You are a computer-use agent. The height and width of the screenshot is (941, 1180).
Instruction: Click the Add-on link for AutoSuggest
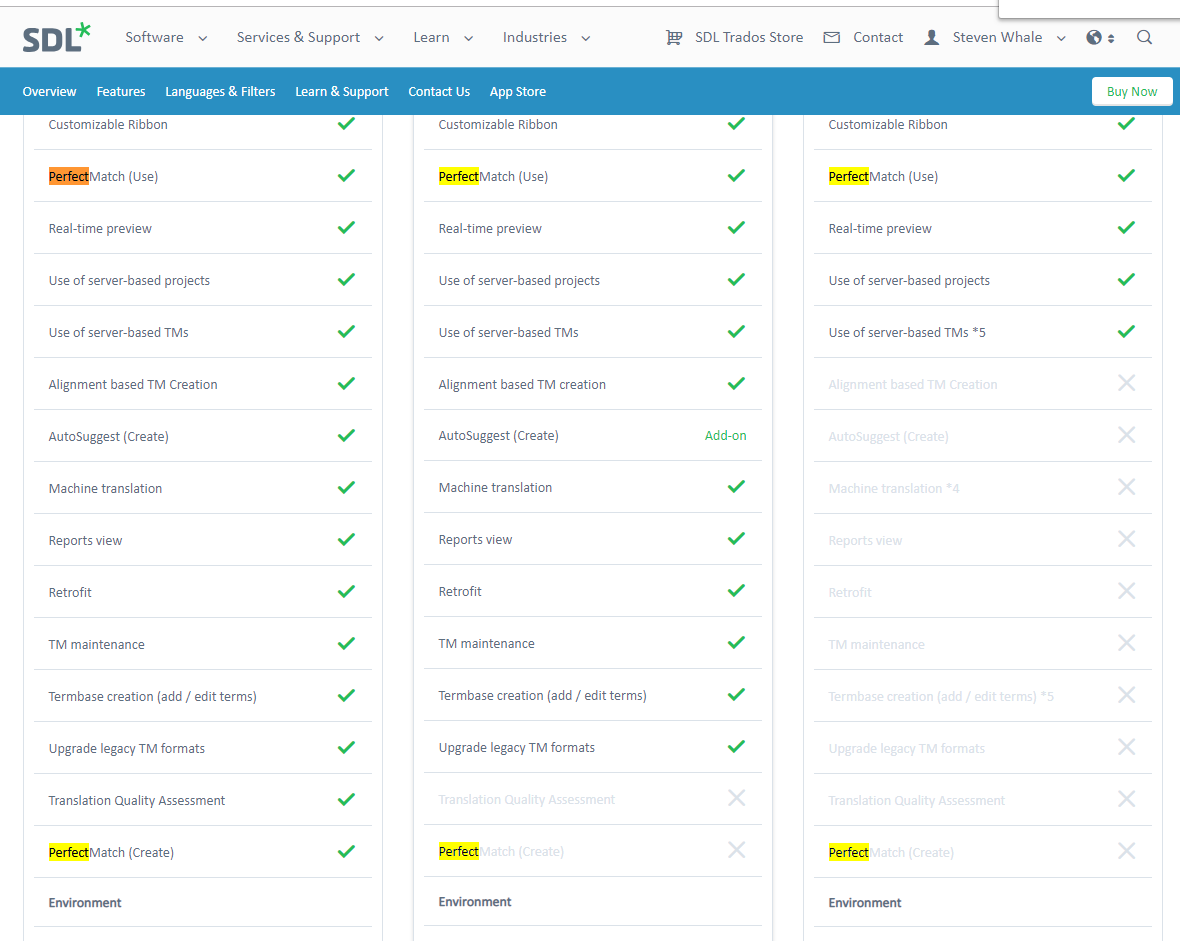[x=725, y=436]
